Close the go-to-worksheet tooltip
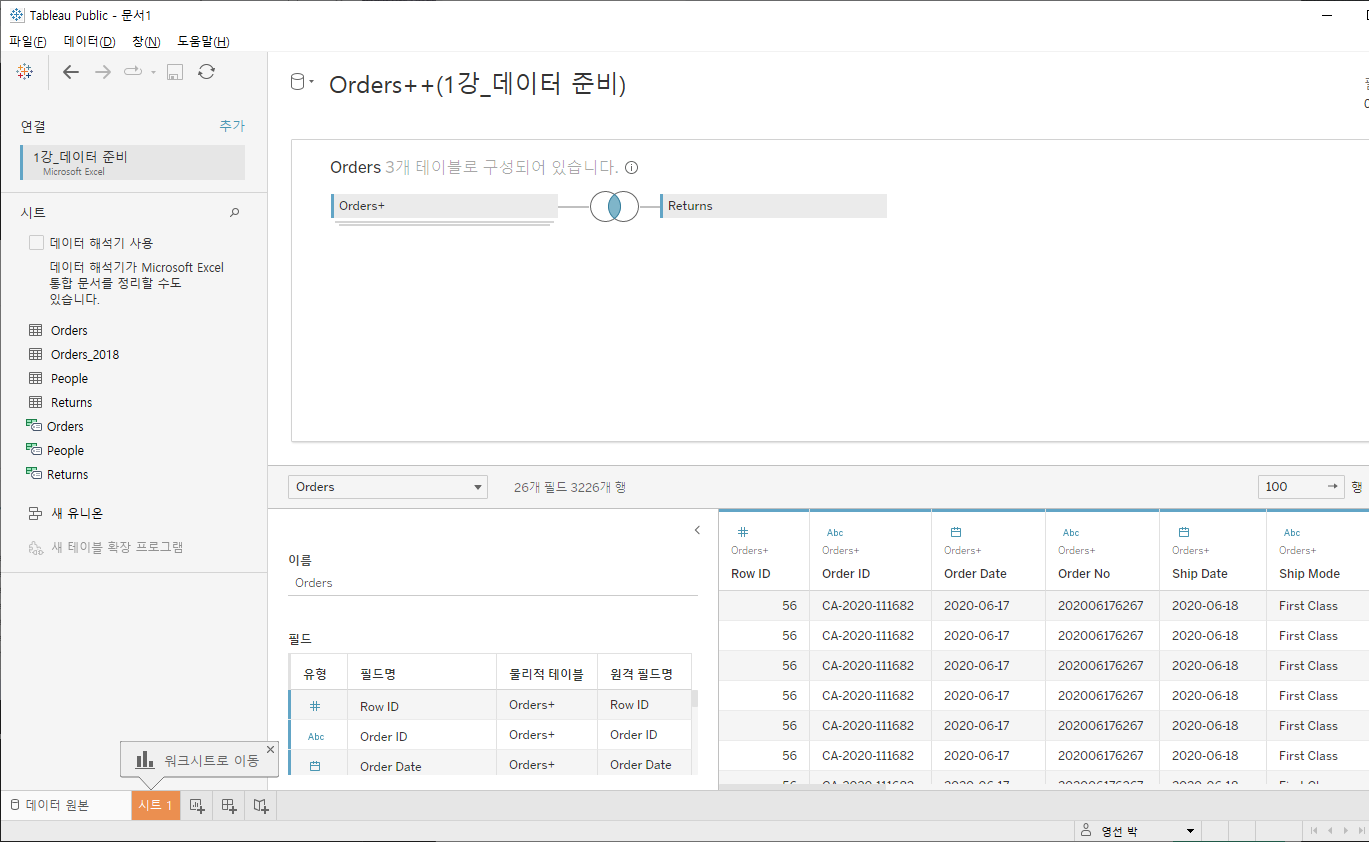 (270, 750)
